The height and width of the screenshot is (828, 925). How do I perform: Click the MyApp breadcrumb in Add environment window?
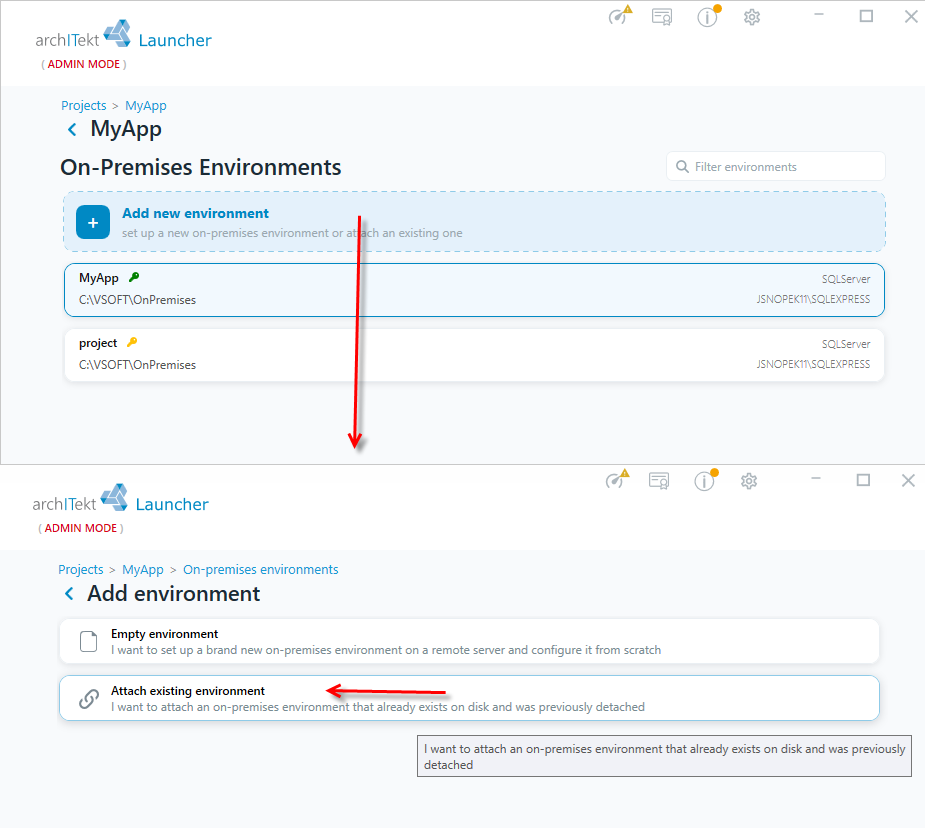(143, 570)
